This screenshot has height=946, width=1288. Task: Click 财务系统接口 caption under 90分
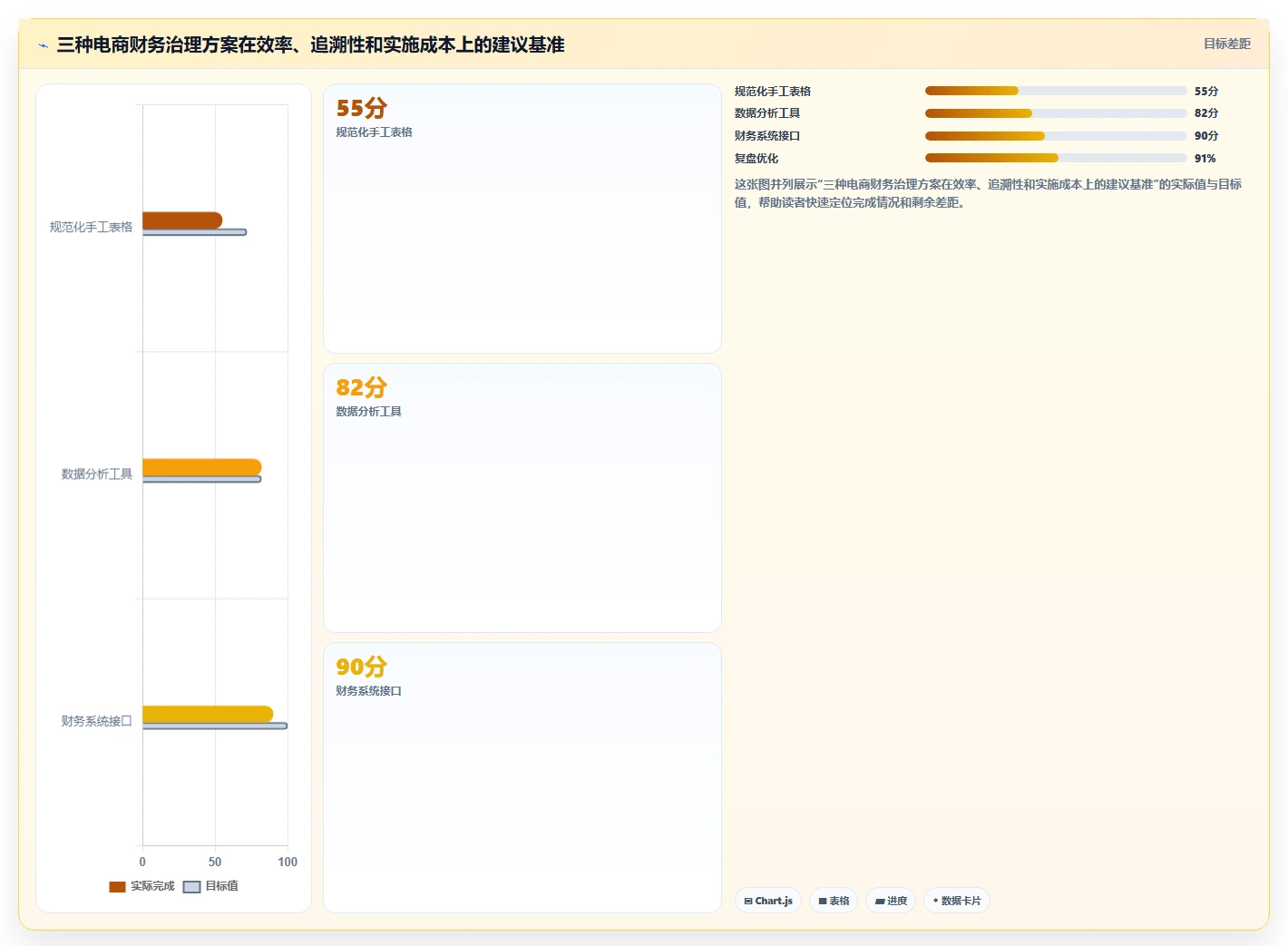coord(368,691)
